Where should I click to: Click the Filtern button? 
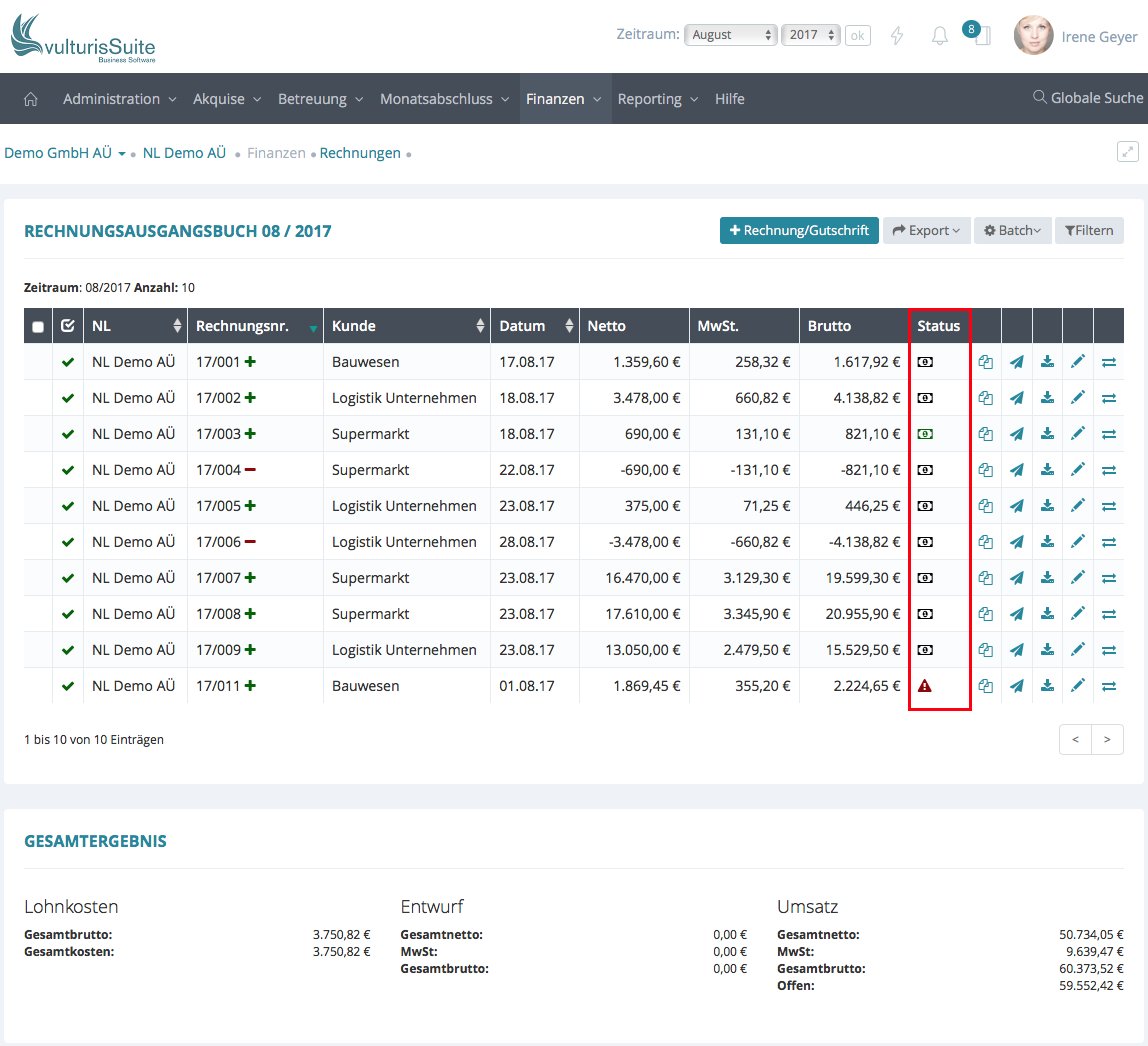(x=1089, y=231)
